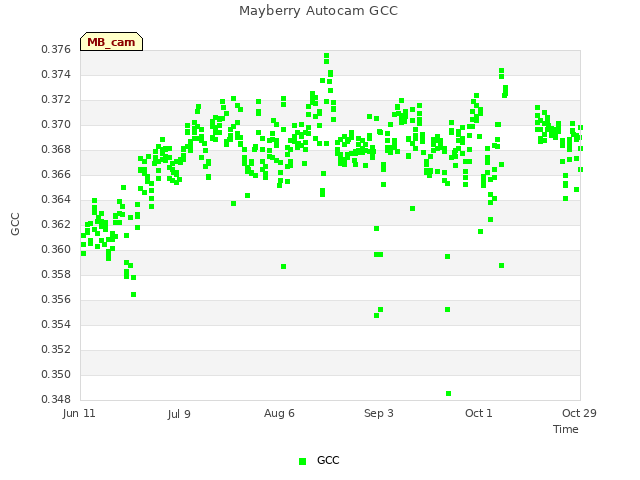
Task: Click the Jul 9 x-axis label
Action: pyautogui.click(x=179, y=414)
